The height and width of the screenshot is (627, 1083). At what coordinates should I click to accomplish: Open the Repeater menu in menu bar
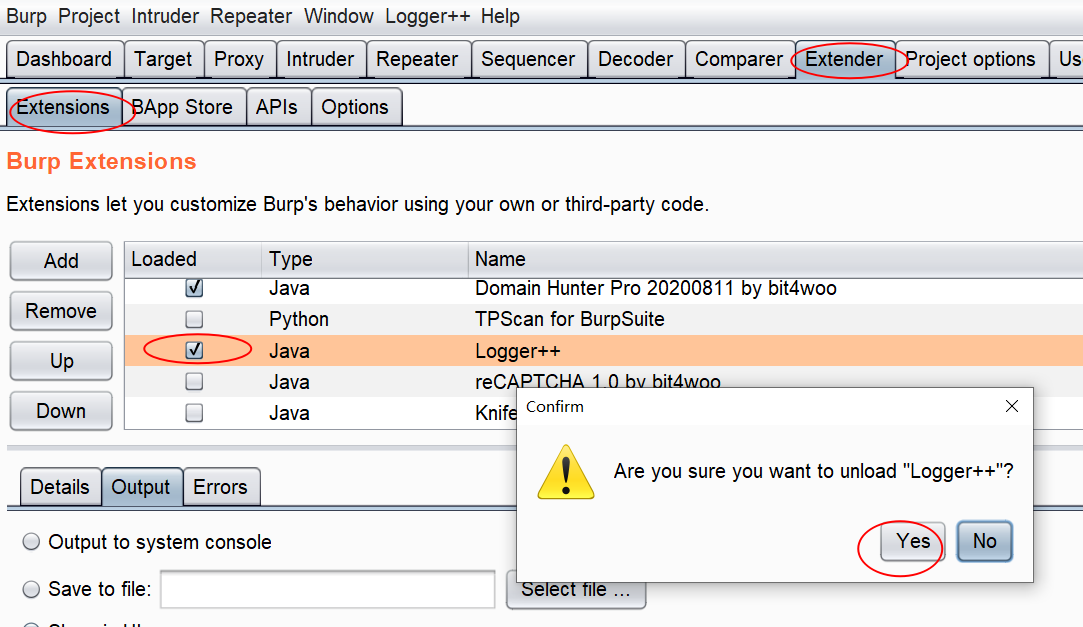pyautogui.click(x=251, y=16)
